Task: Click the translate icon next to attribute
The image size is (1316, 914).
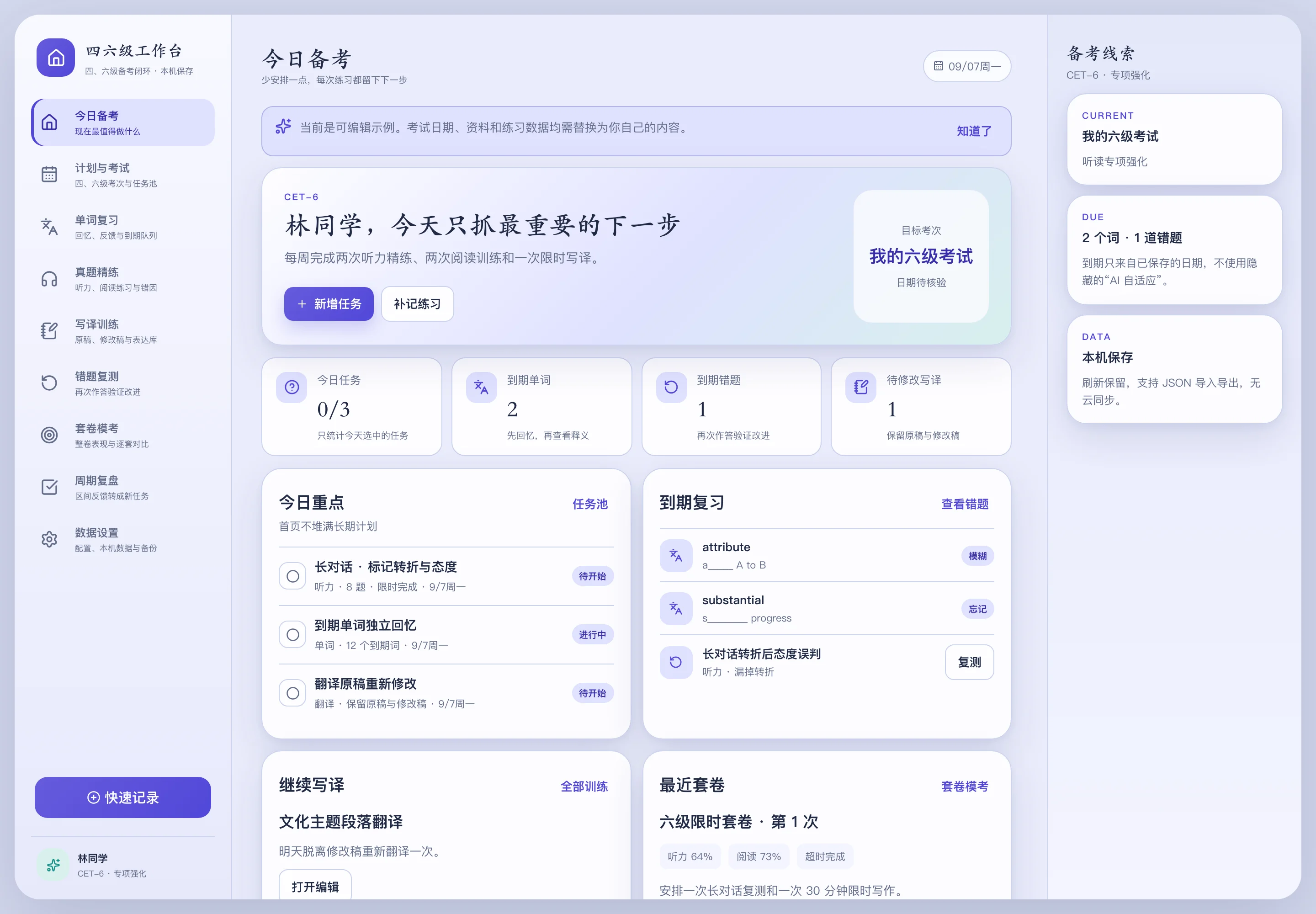Action: tap(676, 556)
